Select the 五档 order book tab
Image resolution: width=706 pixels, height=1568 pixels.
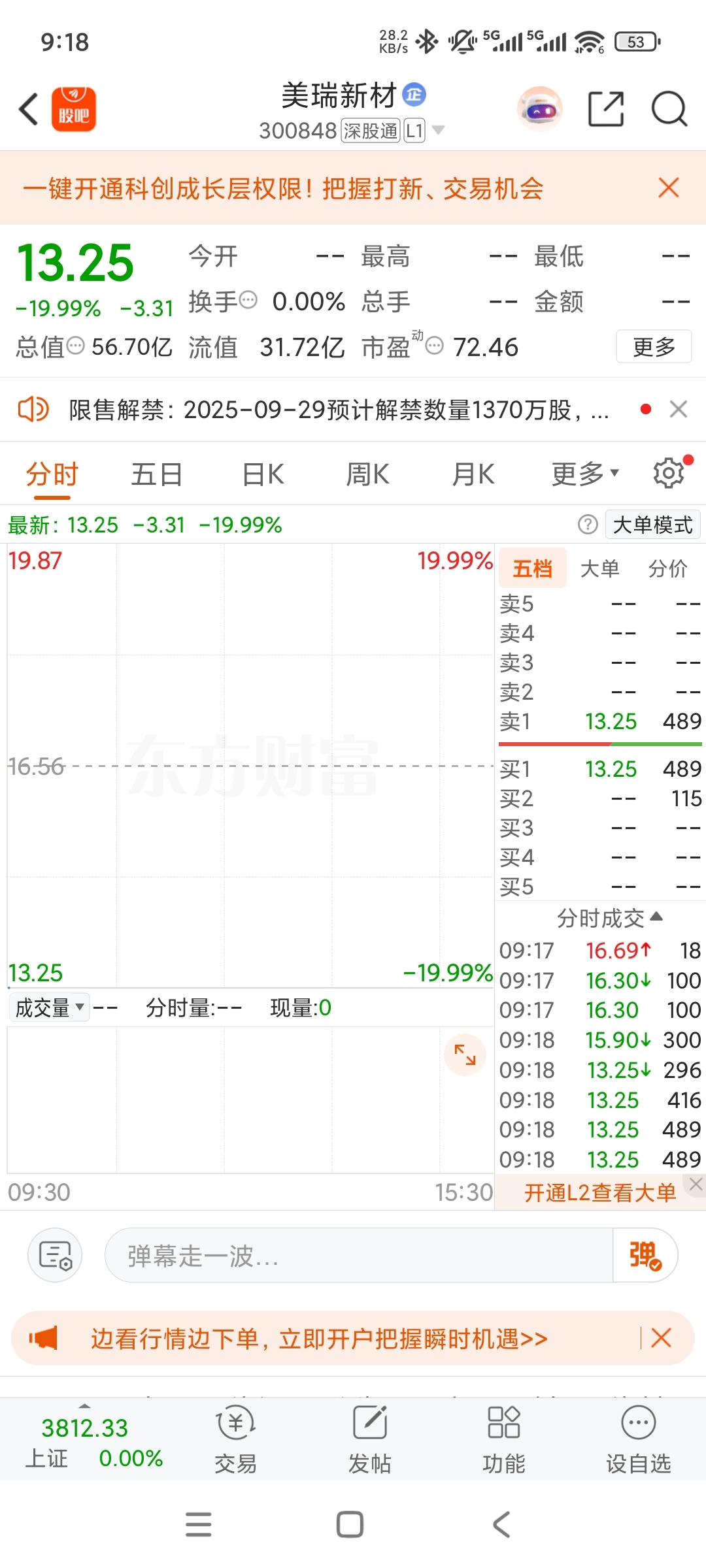[532, 568]
